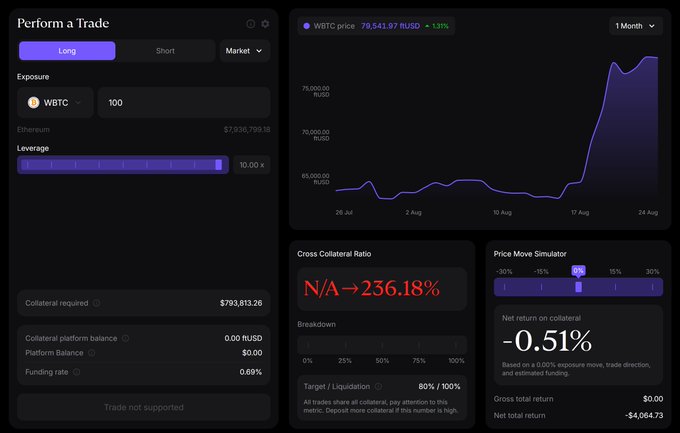The image size is (680, 433).
Task: Show info for Funding rate
Action: point(76,372)
